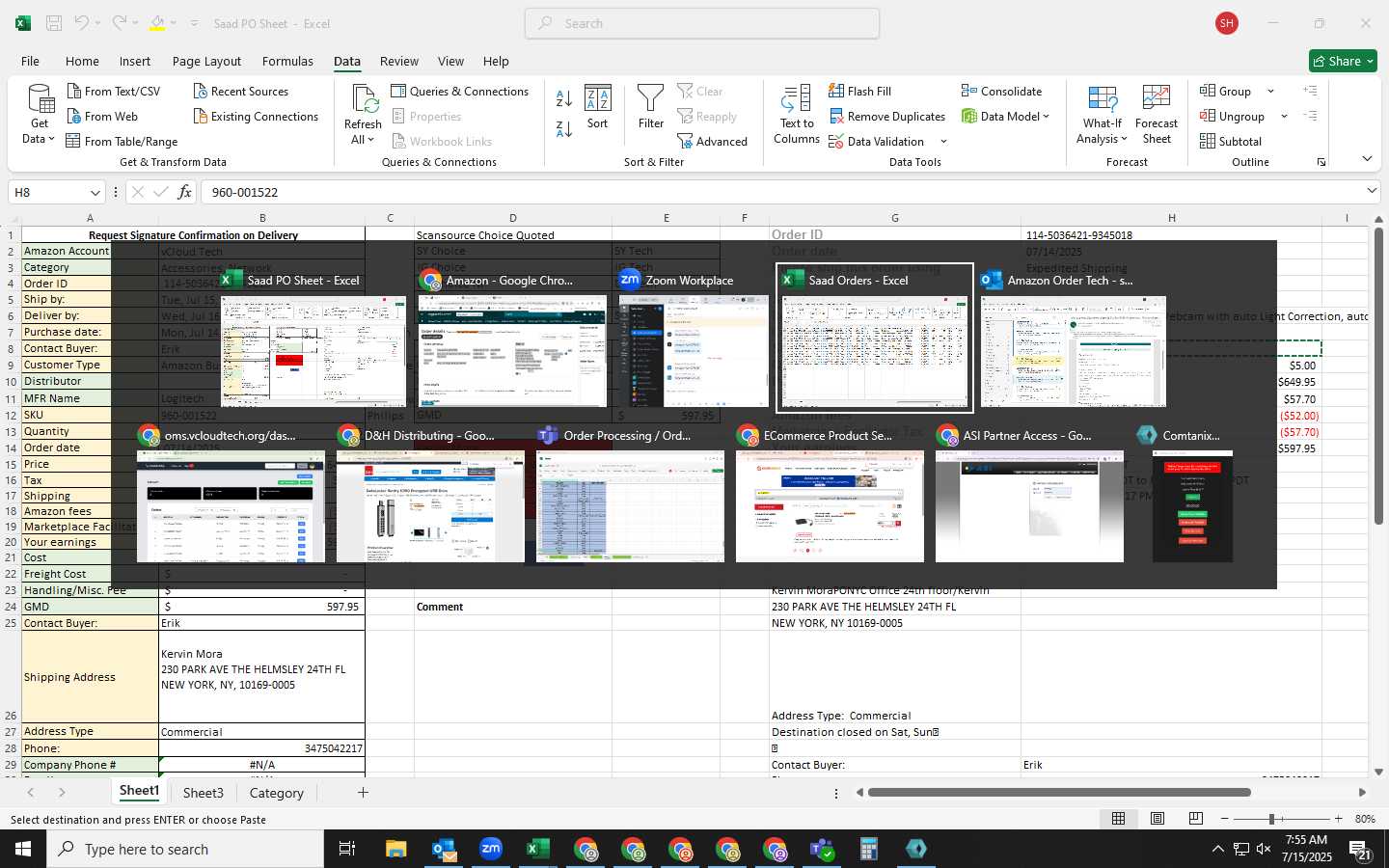The image size is (1389, 868).
Task: Open the File menu
Action: click(x=30, y=61)
